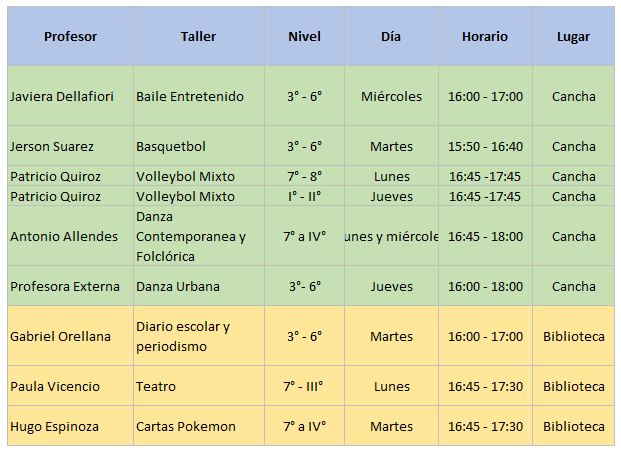Click the "Lugar" column header
Screen dimensions: 621x453
click(573, 37)
